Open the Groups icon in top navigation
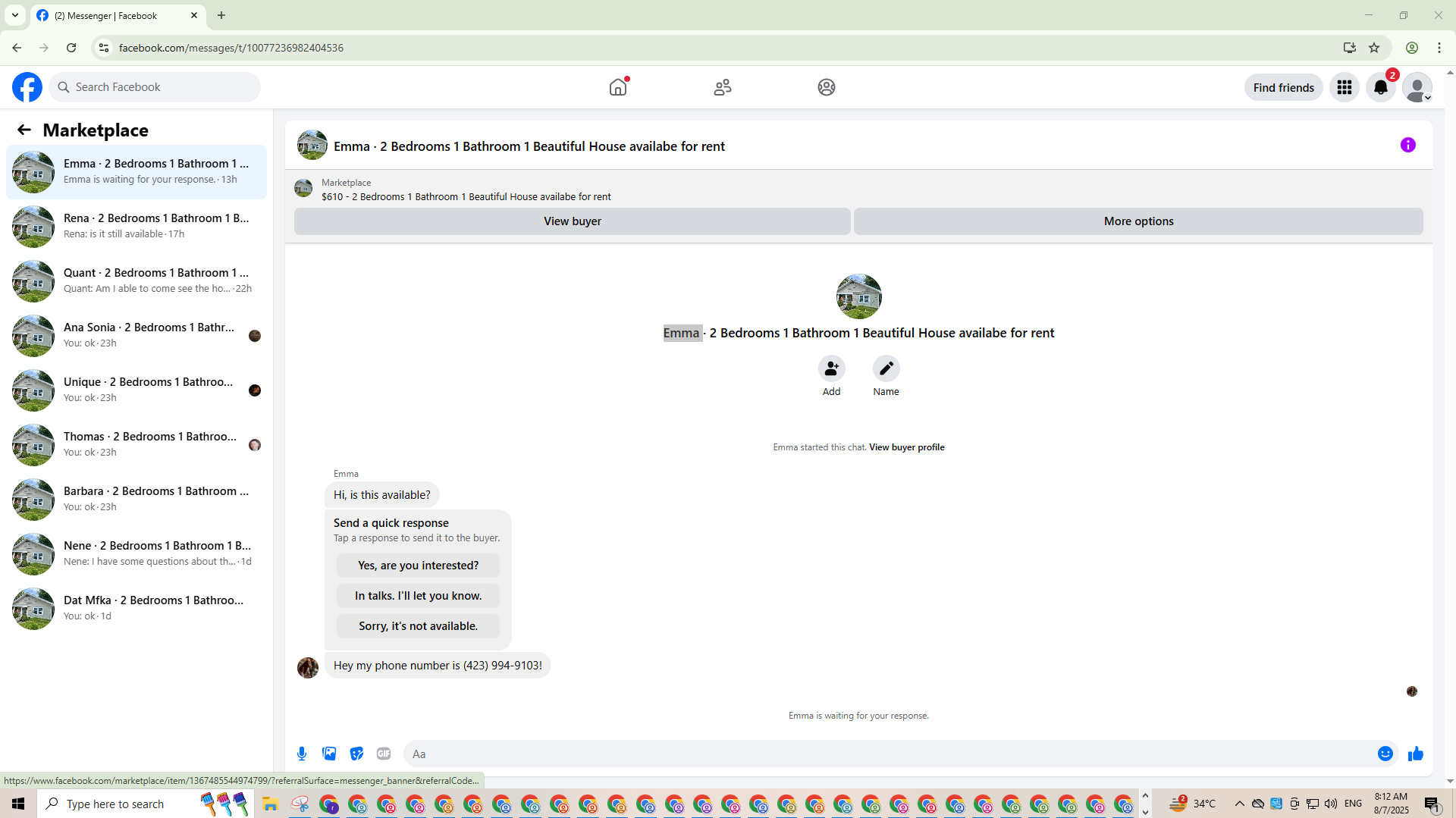This screenshot has width=1456, height=818. (x=827, y=87)
